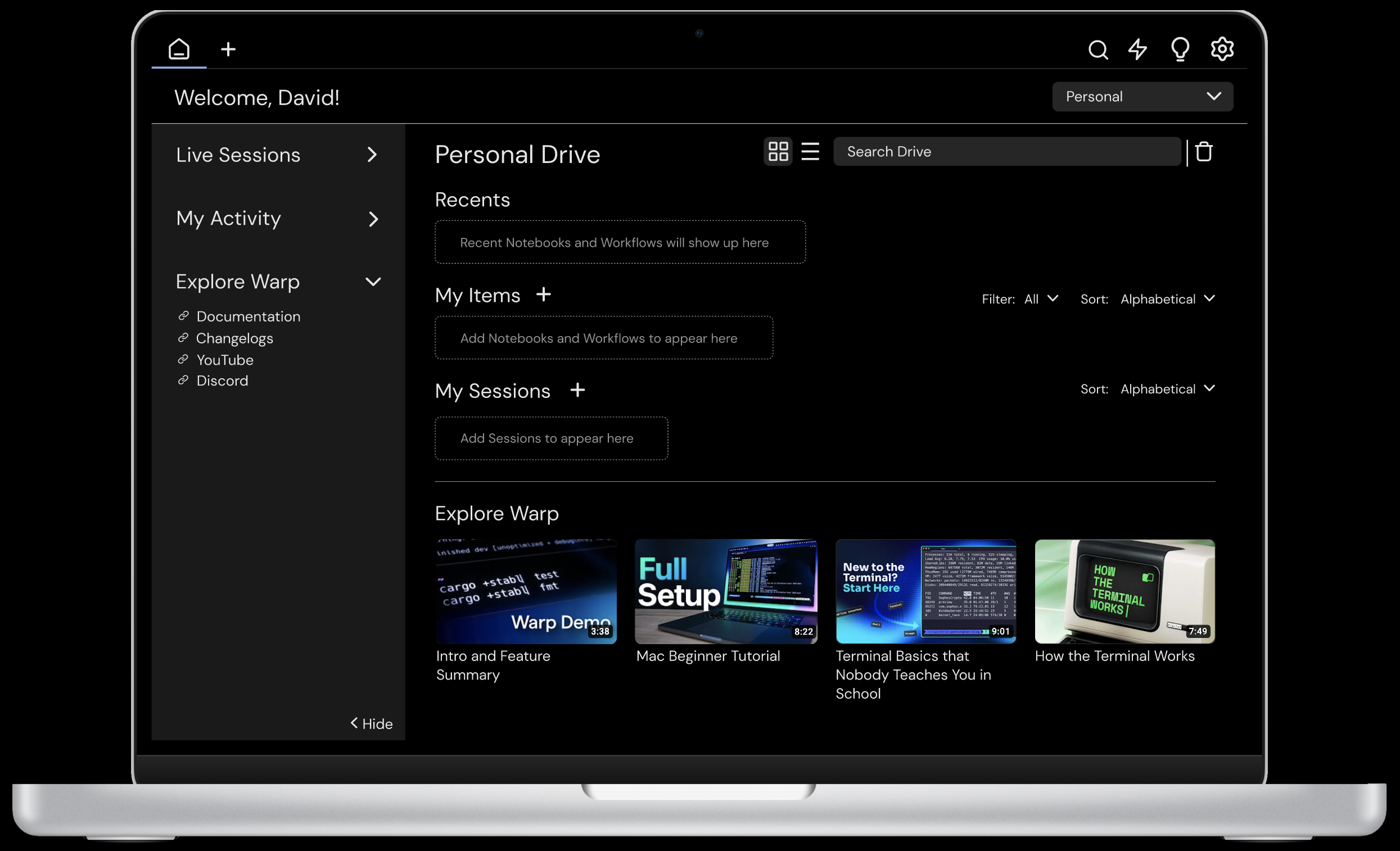Switch to grid view
Viewport: 1400px width, 851px height.
(x=778, y=152)
